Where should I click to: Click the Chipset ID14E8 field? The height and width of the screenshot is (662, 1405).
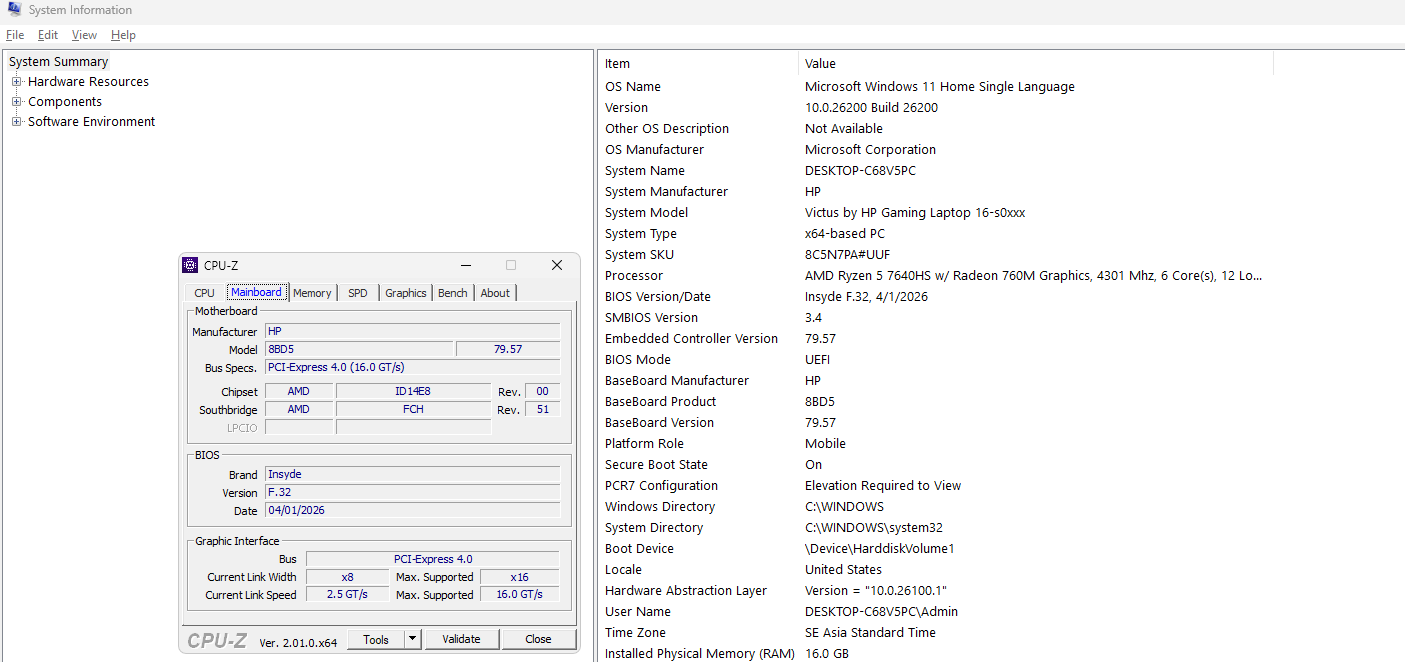pos(413,391)
